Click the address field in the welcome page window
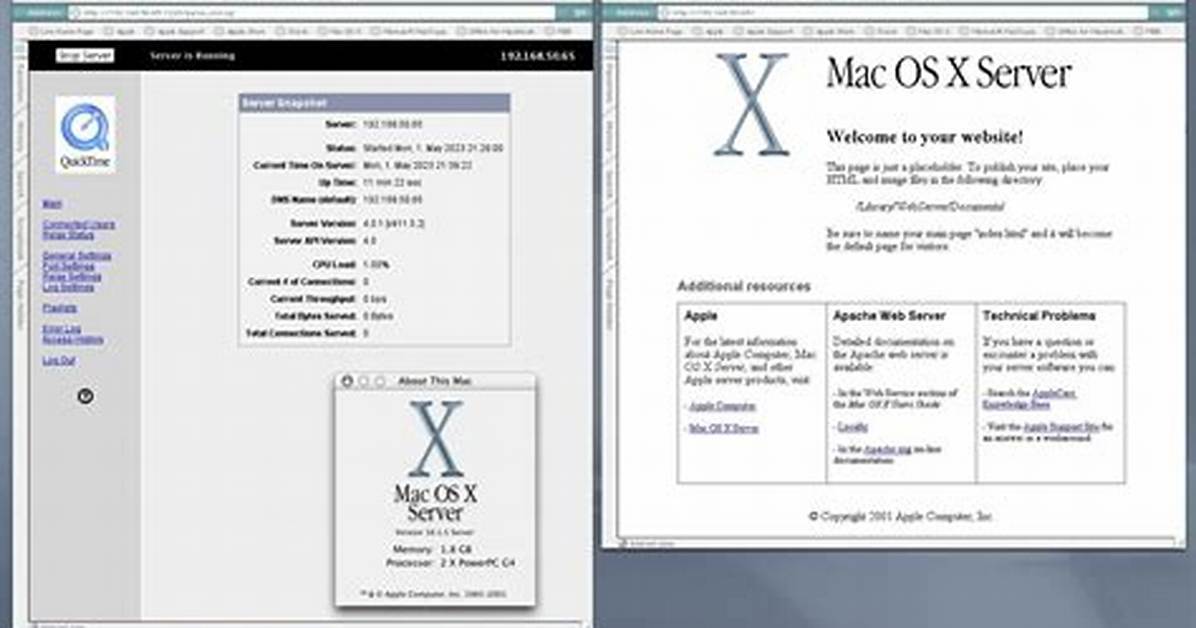This screenshot has height=628, width=1196. [903, 13]
